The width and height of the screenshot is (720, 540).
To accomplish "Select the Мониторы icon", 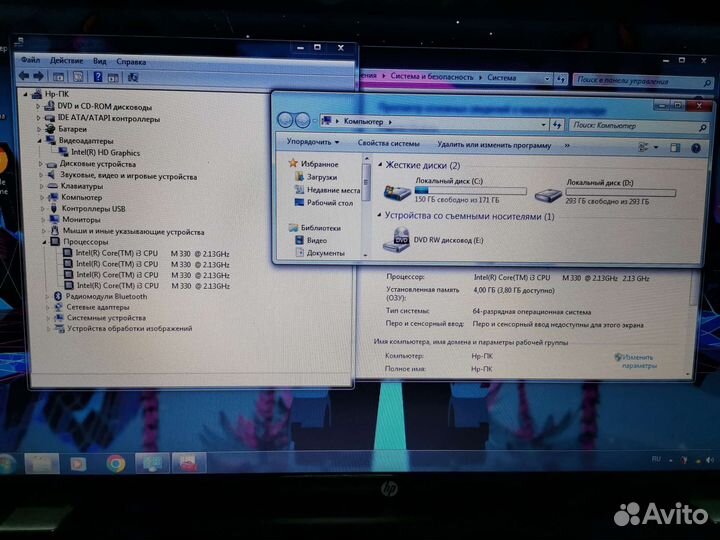I will pyautogui.click(x=54, y=219).
